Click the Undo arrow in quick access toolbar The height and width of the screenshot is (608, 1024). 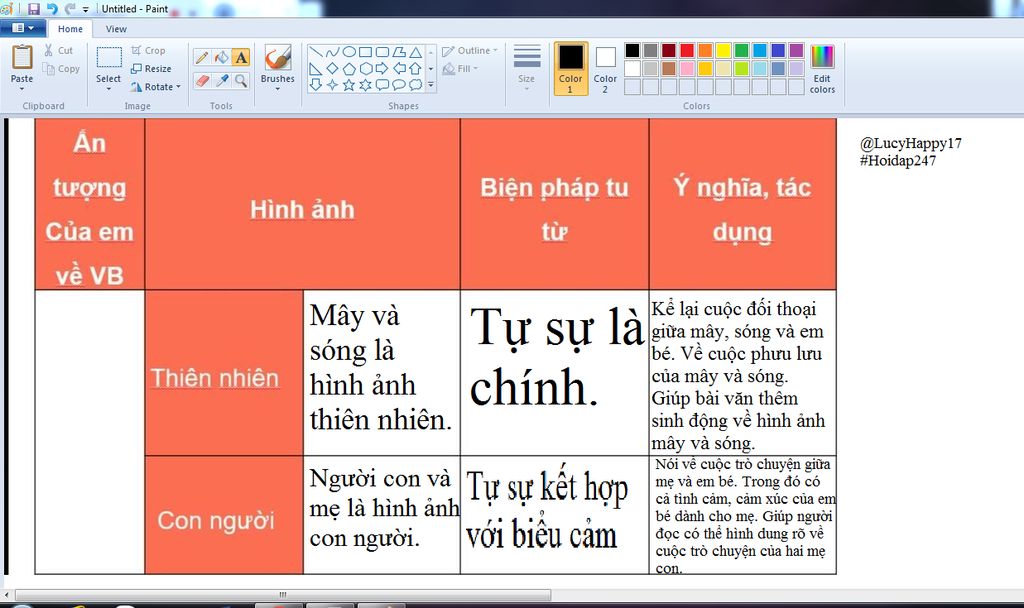(52, 8)
